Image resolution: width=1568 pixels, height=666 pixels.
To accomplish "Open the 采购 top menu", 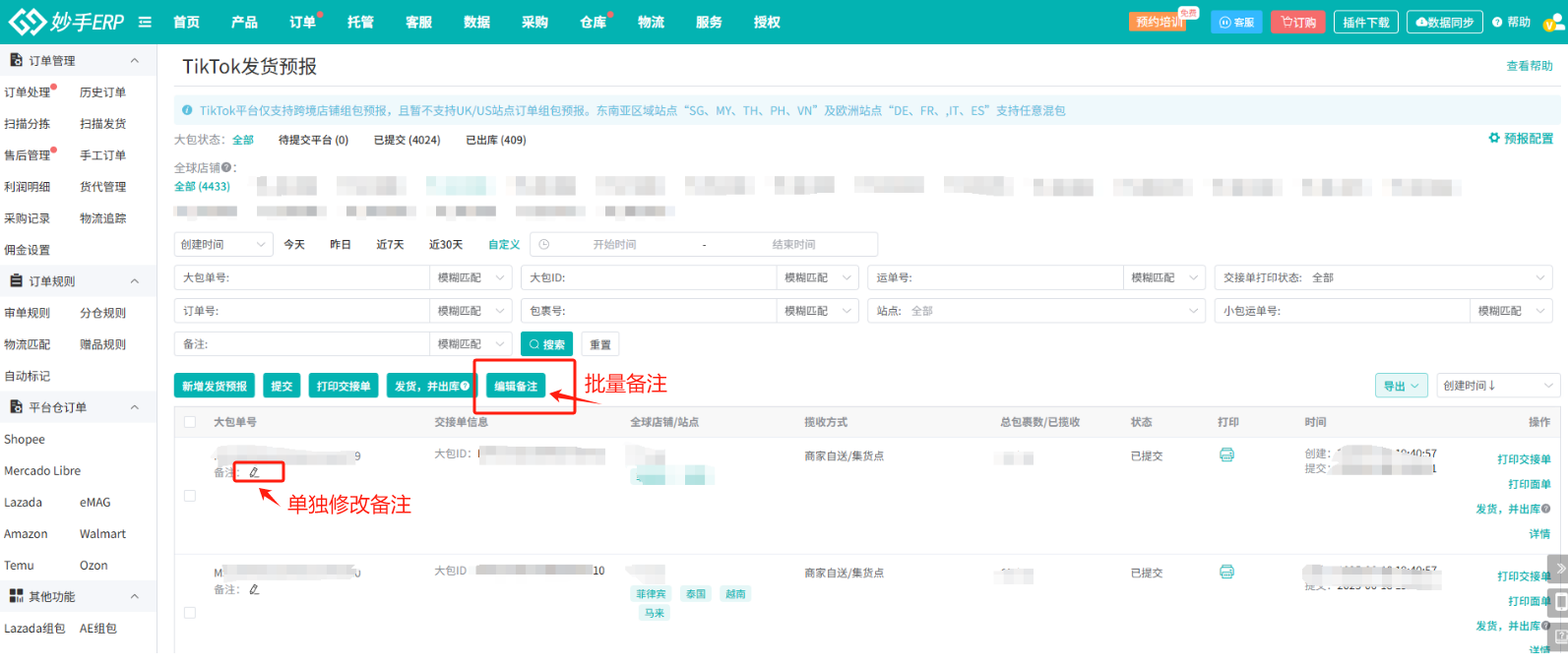I will [x=534, y=22].
